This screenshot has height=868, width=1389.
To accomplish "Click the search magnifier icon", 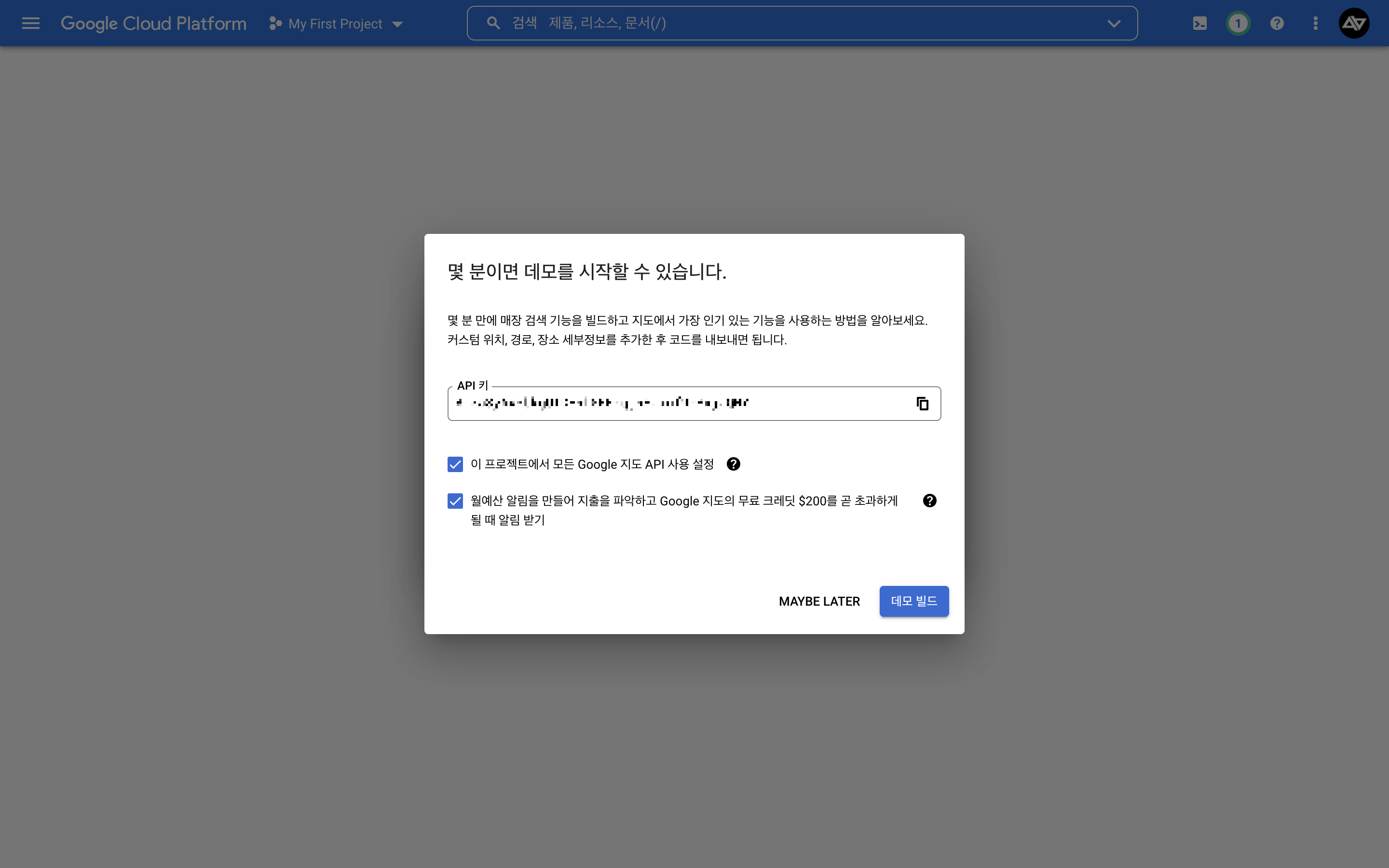I will pyautogui.click(x=493, y=24).
